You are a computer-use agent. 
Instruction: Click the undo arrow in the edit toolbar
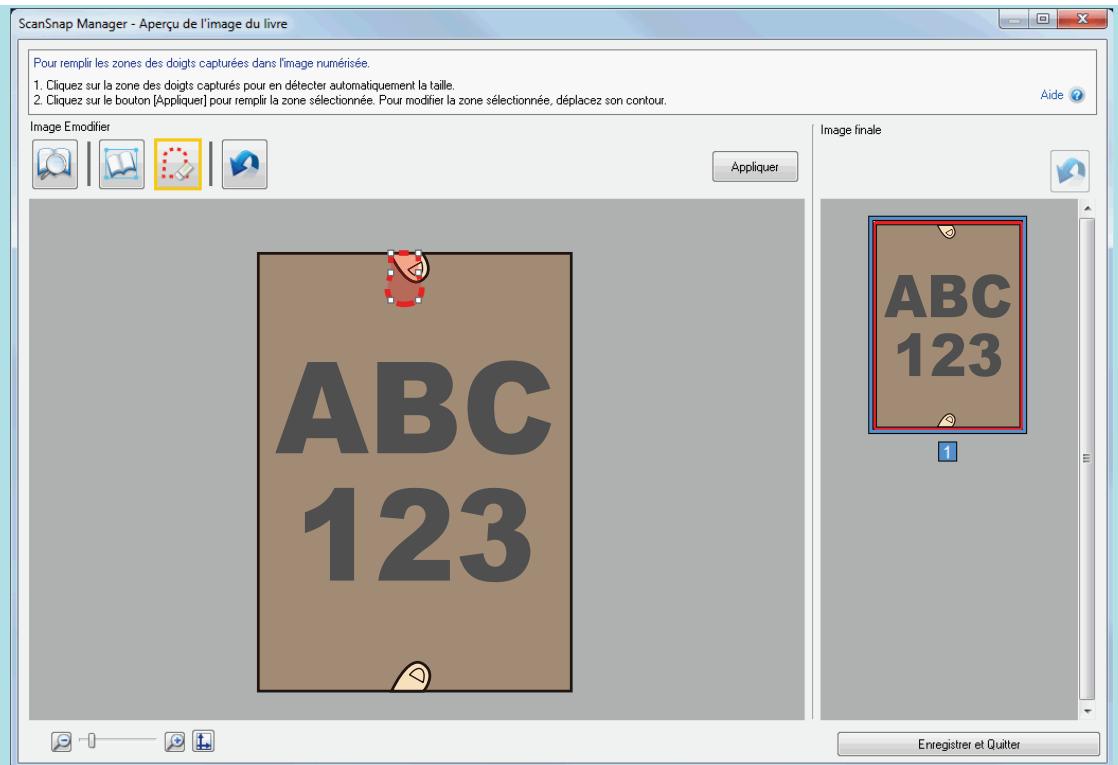(245, 164)
